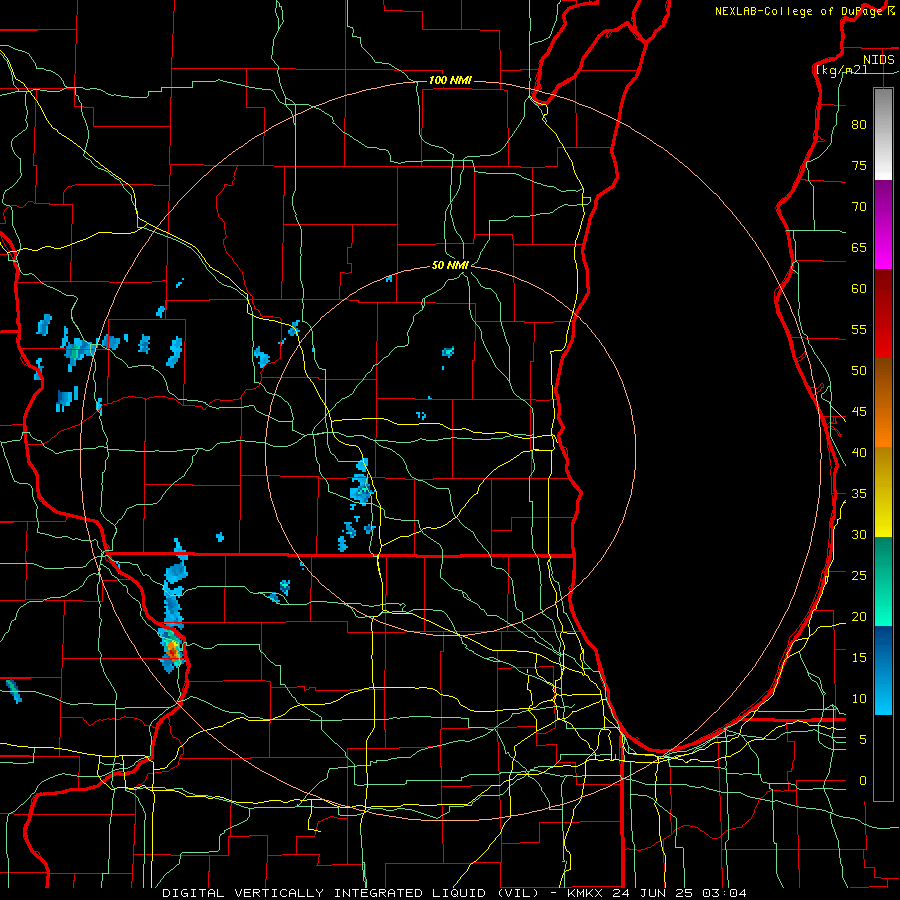Select the green-teal segment of color bar
900x900 pixels.
pyautogui.click(x=883, y=581)
